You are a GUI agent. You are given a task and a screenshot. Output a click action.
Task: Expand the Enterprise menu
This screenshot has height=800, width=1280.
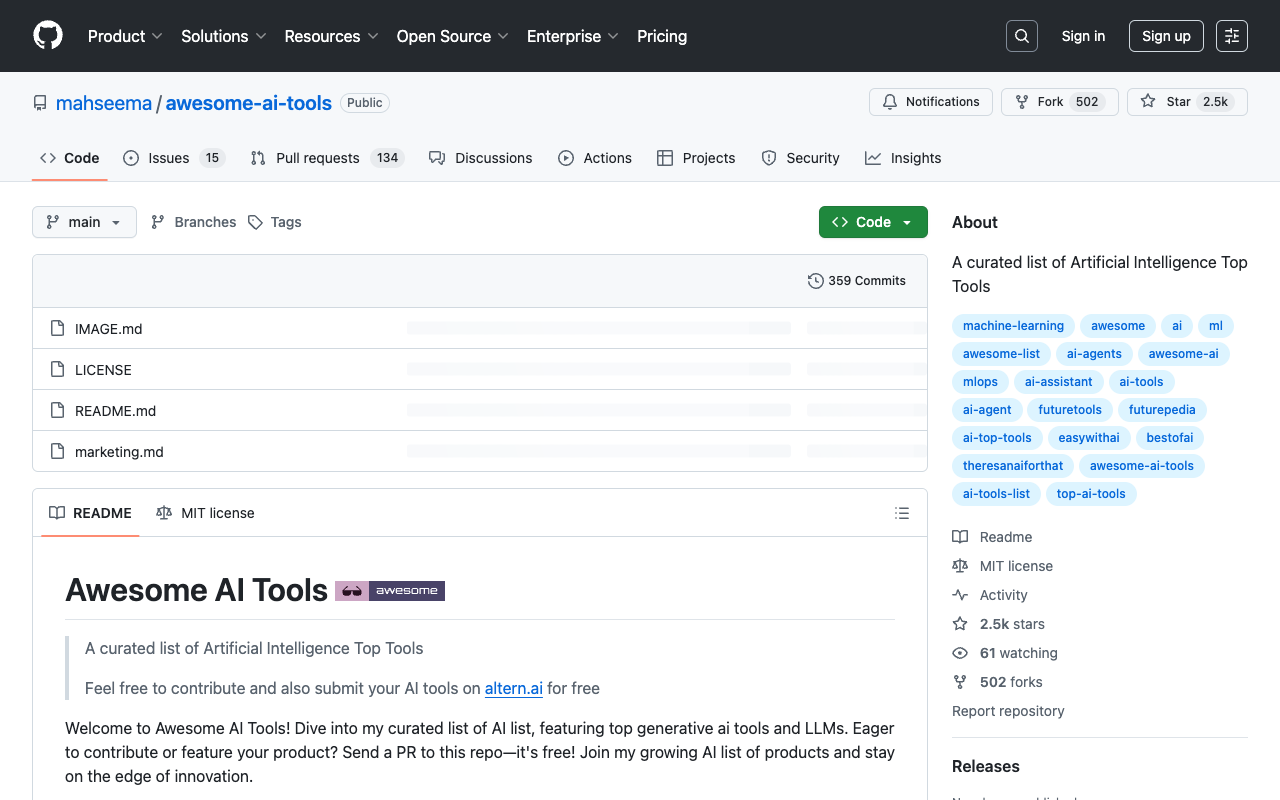[573, 36]
